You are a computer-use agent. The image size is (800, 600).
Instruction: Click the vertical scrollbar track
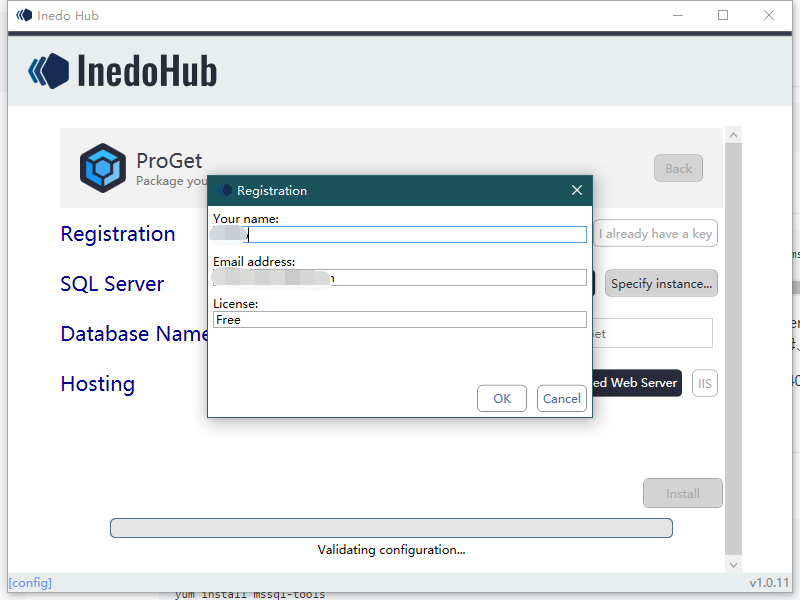coord(733,349)
